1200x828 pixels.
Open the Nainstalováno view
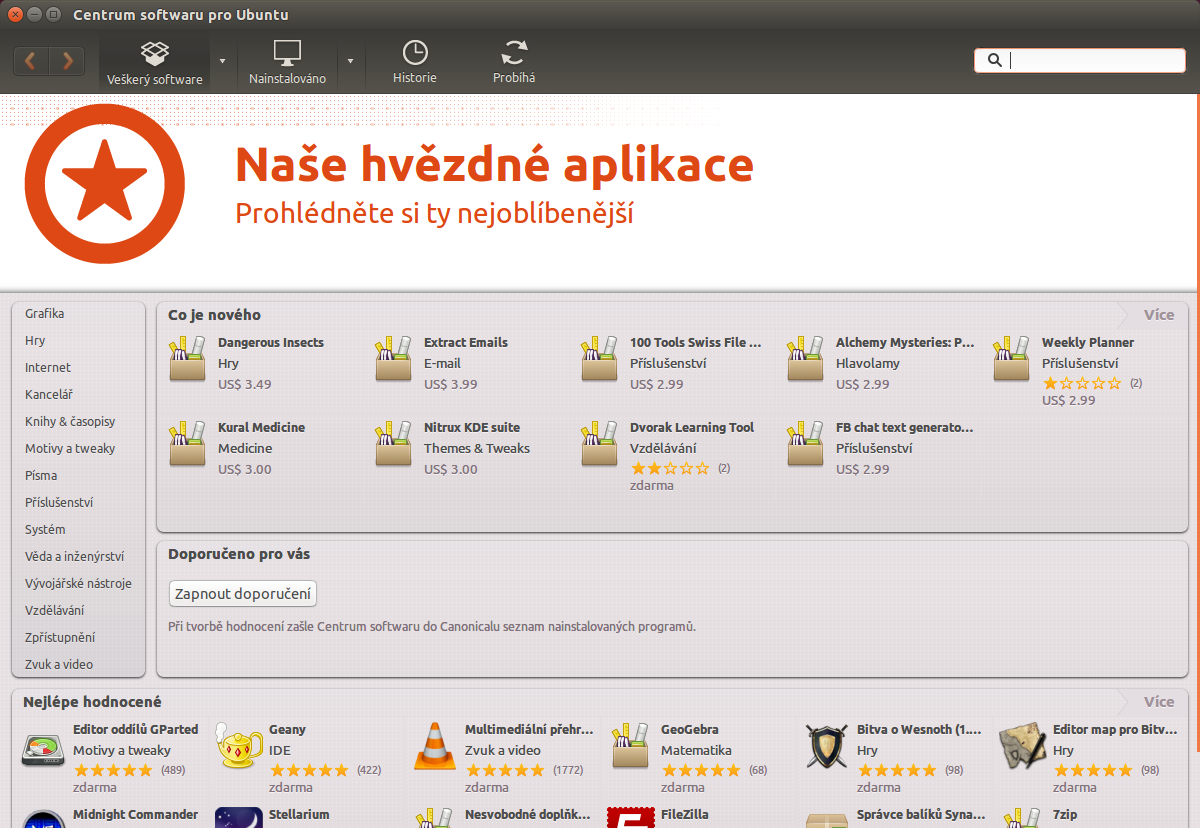(287, 62)
